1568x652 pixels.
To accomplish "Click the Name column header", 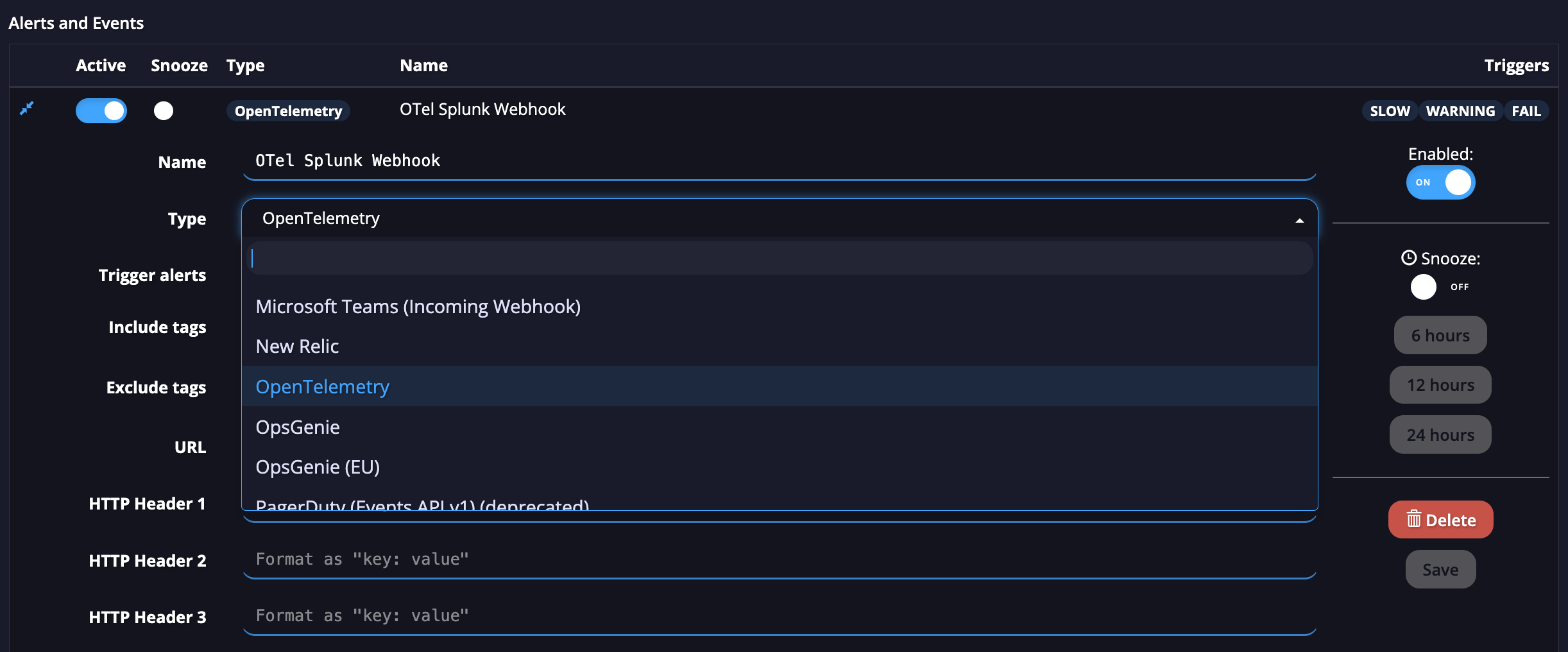I will (423, 65).
